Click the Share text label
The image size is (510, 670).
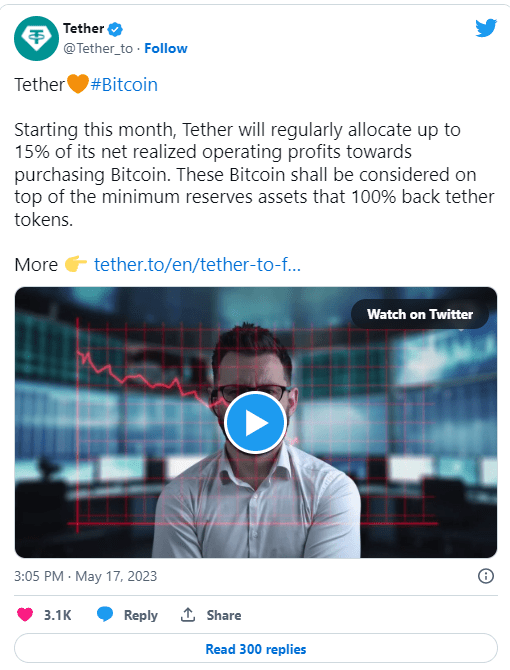(224, 615)
